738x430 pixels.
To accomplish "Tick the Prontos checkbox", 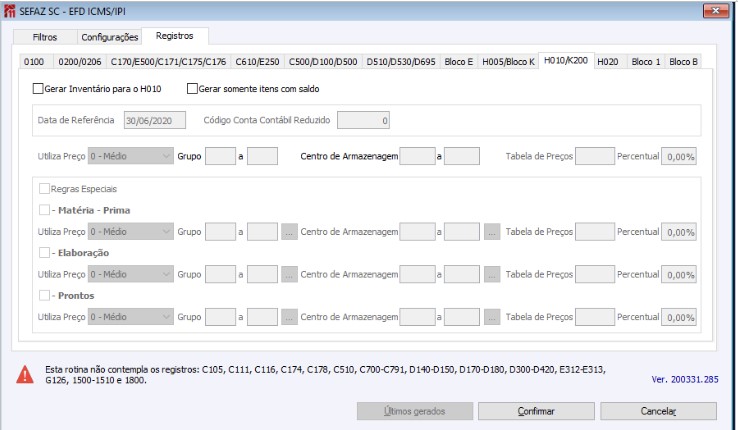I will coord(44,295).
